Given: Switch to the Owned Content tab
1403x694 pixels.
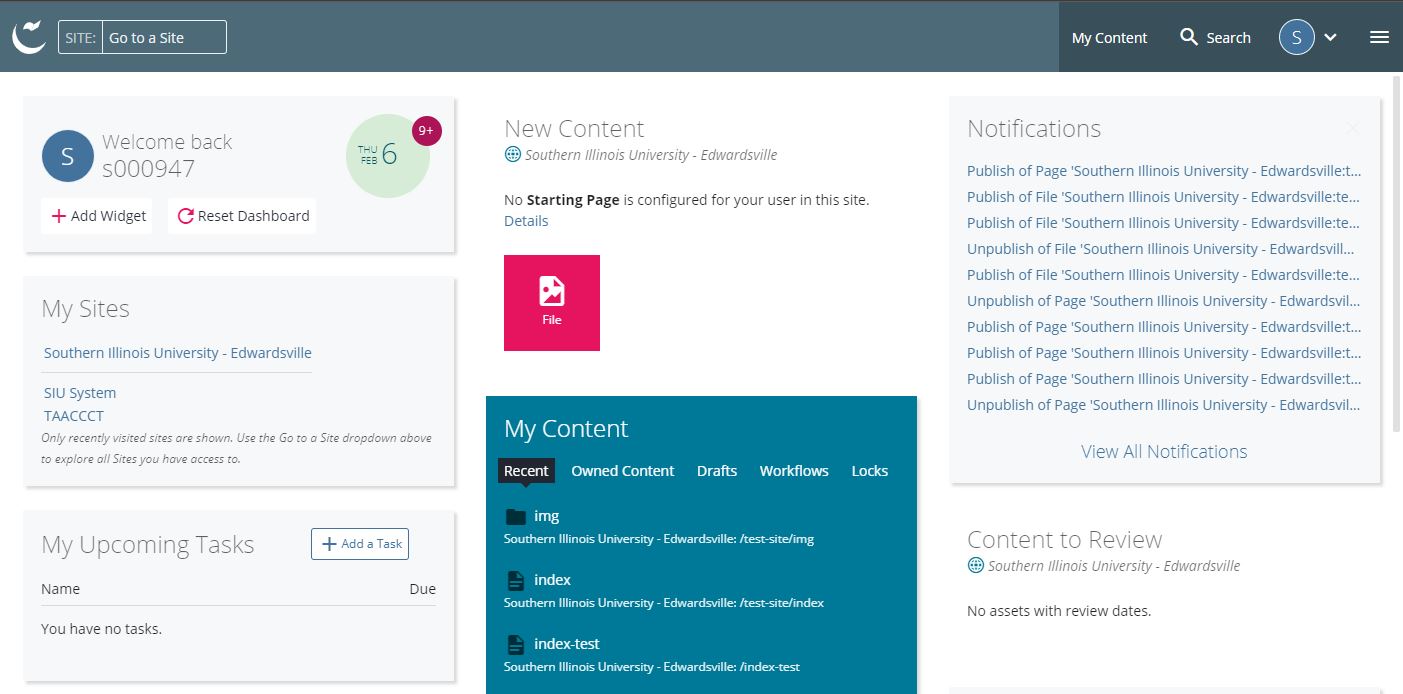Looking at the screenshot, I should (x=622, y=471).
